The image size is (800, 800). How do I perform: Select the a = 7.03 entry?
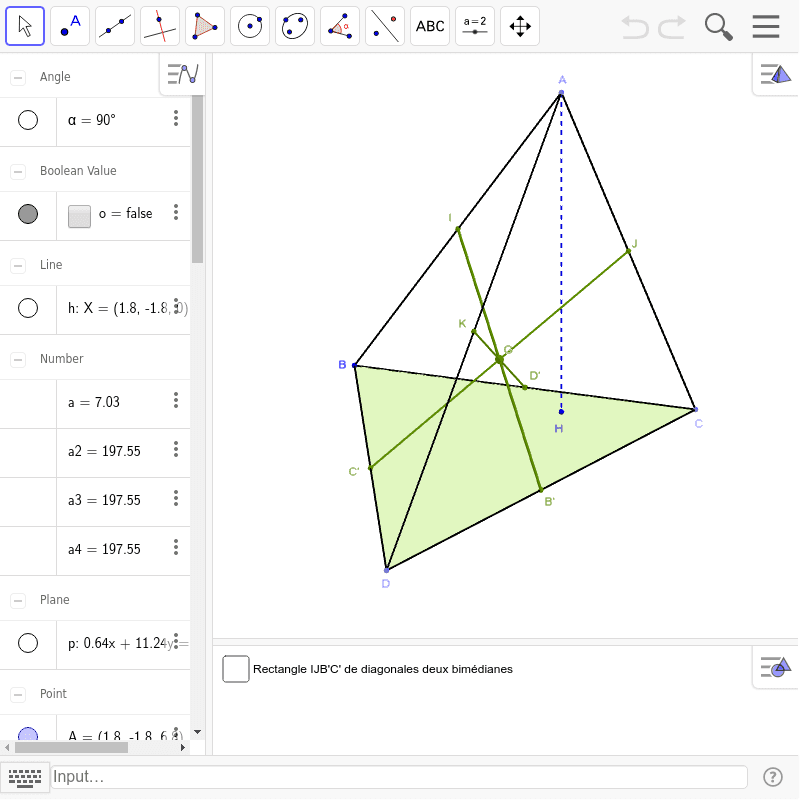pyautogui.click(x=95, y=402)
